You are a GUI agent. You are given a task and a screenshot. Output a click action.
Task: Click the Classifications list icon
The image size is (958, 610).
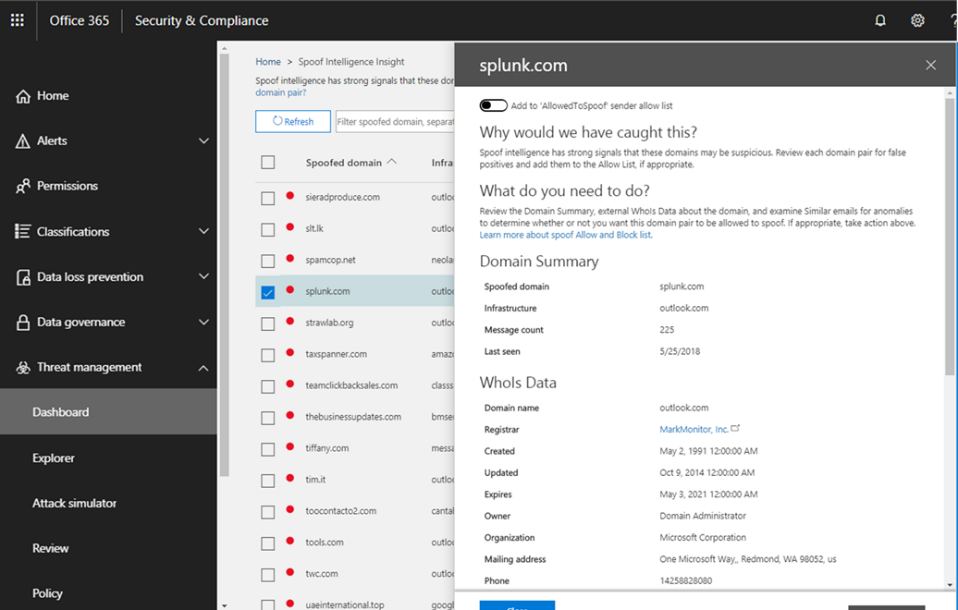click(x=23, y=231)
